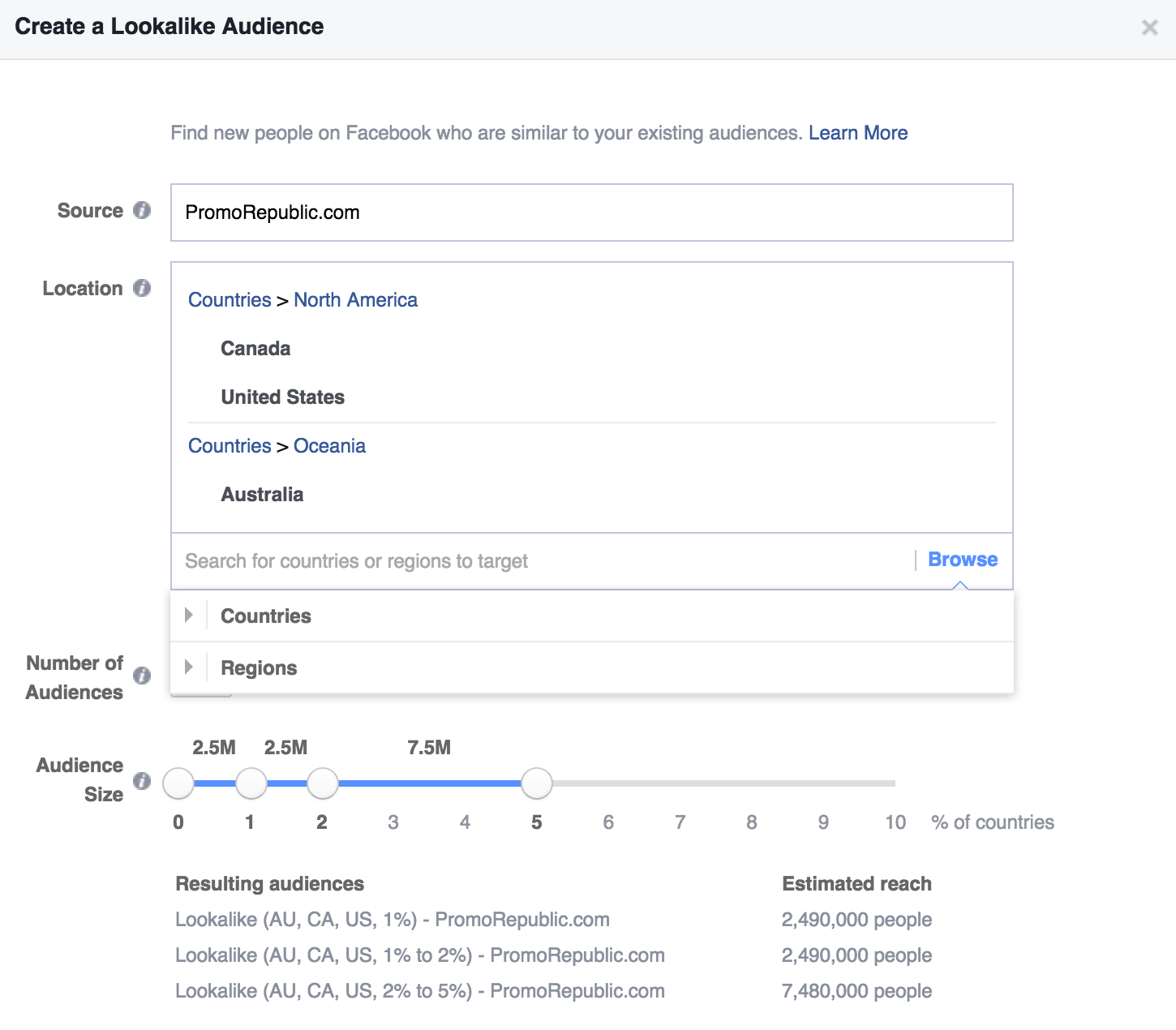This screenshot has height=1030, width=1176.
Task: Click the slider handle at 5 percent
Action: [x=536, y=783]
